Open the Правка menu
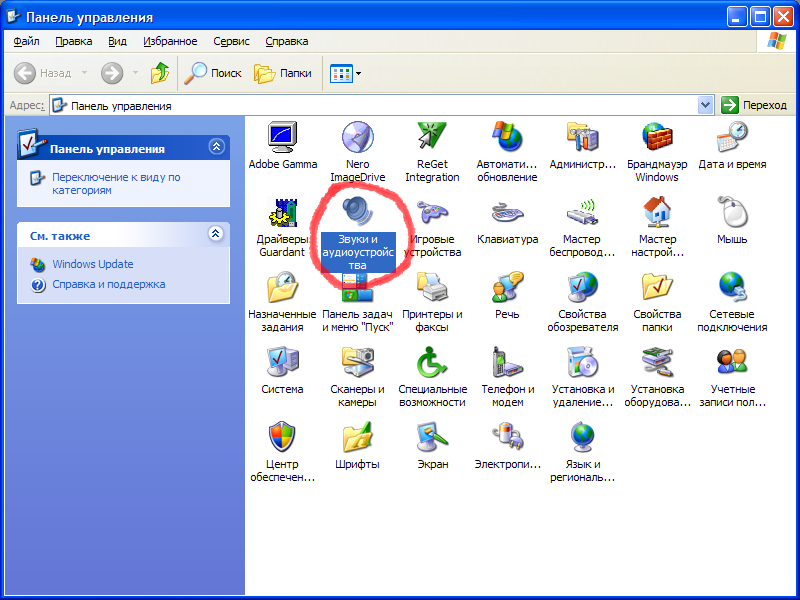Image resolution: width=800 pixels, height=600 pixels. (x=73, y=41)
